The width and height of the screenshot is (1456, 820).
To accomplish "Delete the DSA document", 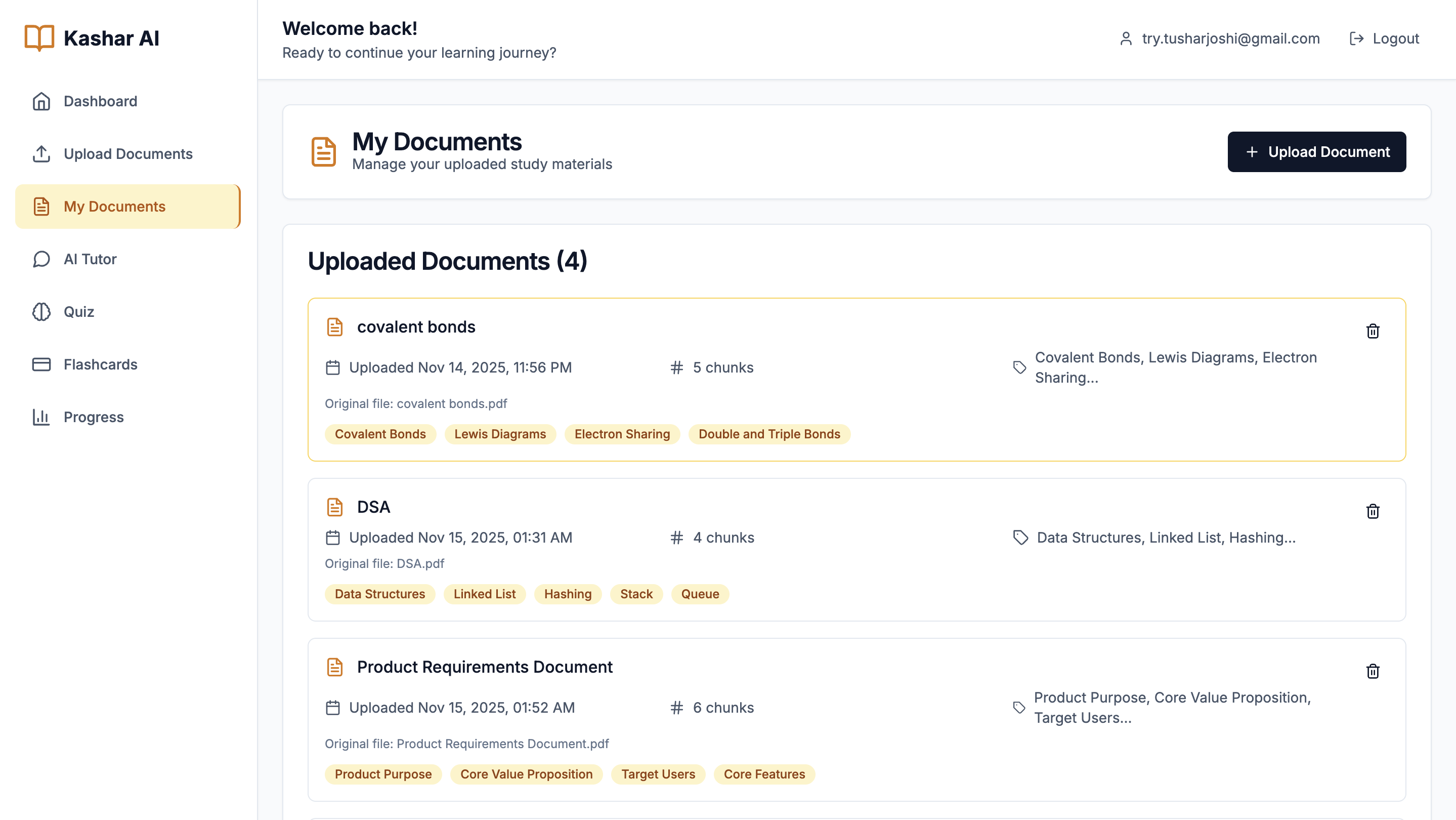I will 1373,511.
